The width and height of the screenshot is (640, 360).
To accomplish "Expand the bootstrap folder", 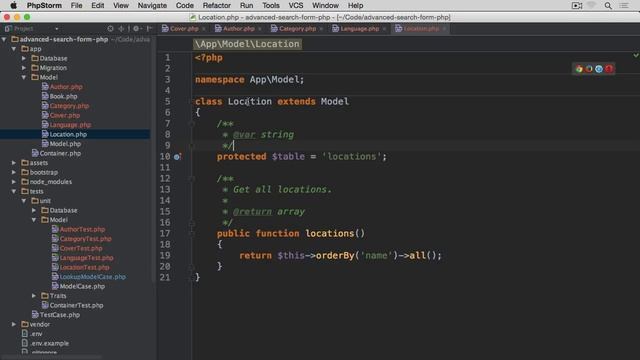I will coord(14,172).
